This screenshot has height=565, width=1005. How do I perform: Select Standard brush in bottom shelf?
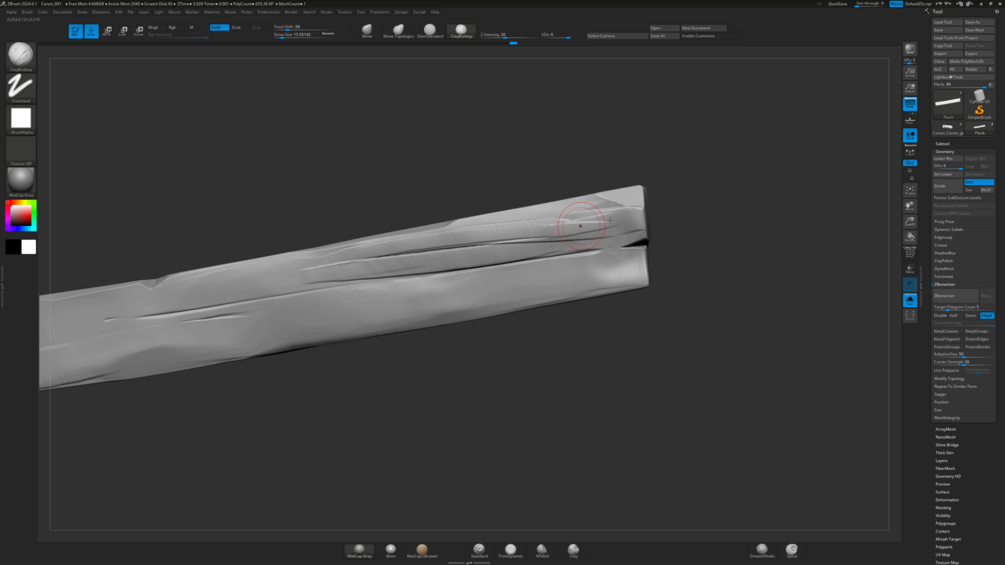point(479,550)
